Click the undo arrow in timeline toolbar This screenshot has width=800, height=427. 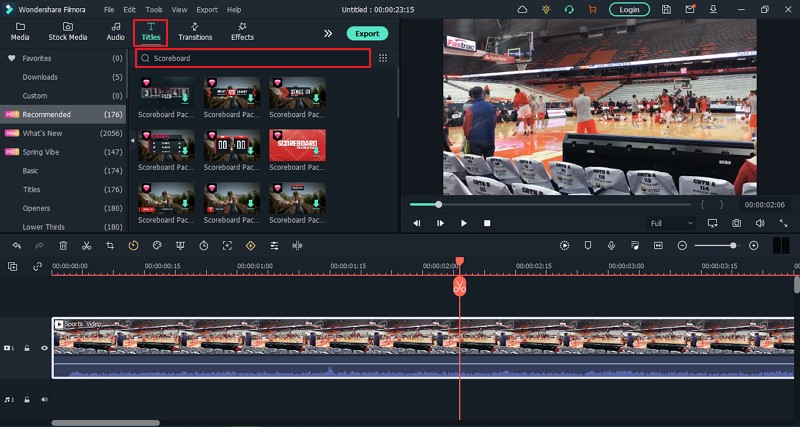tap(17, 245)
